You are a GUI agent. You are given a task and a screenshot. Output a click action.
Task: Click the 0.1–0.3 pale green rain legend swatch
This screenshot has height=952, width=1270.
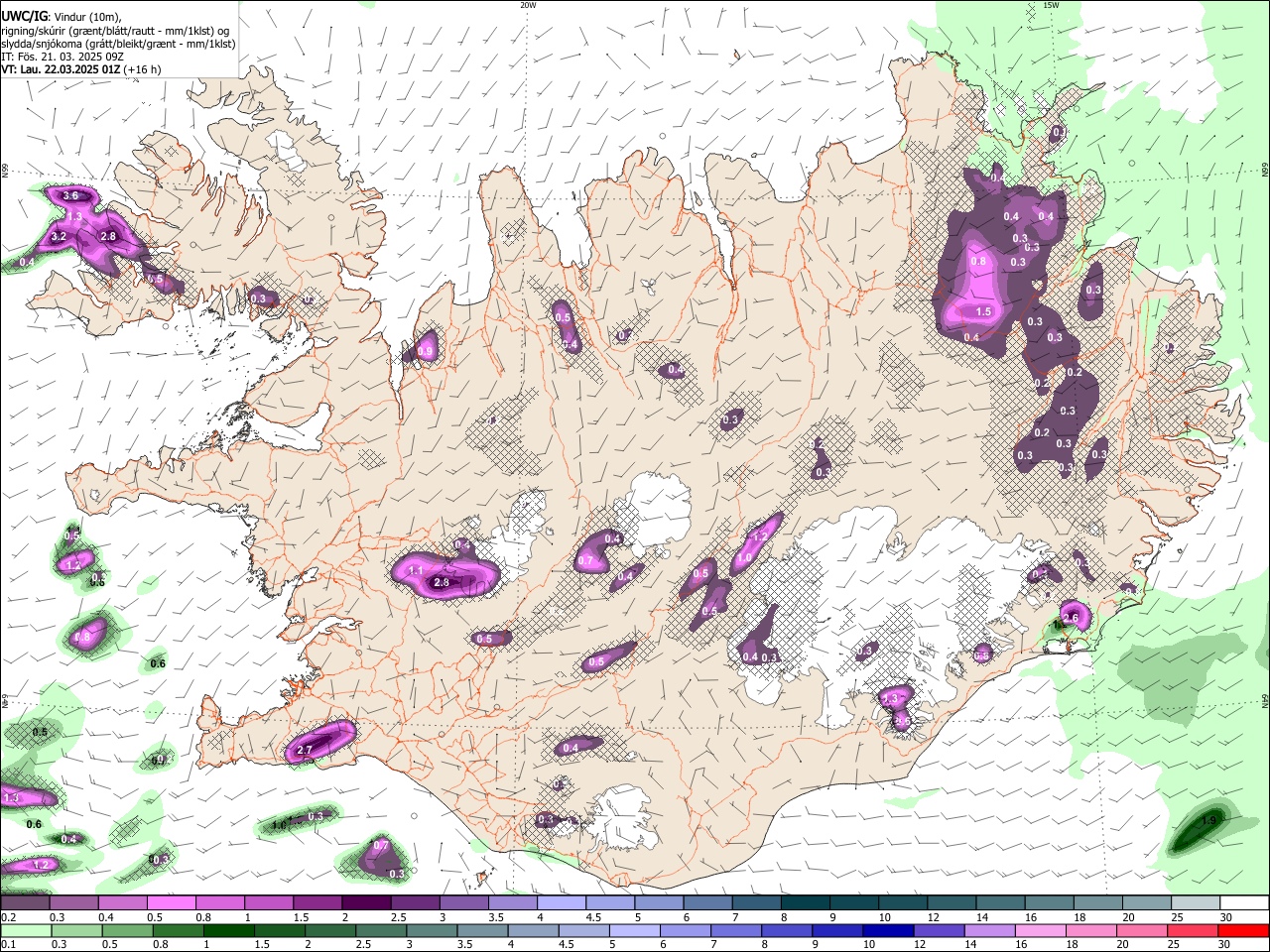pos(26,930)
